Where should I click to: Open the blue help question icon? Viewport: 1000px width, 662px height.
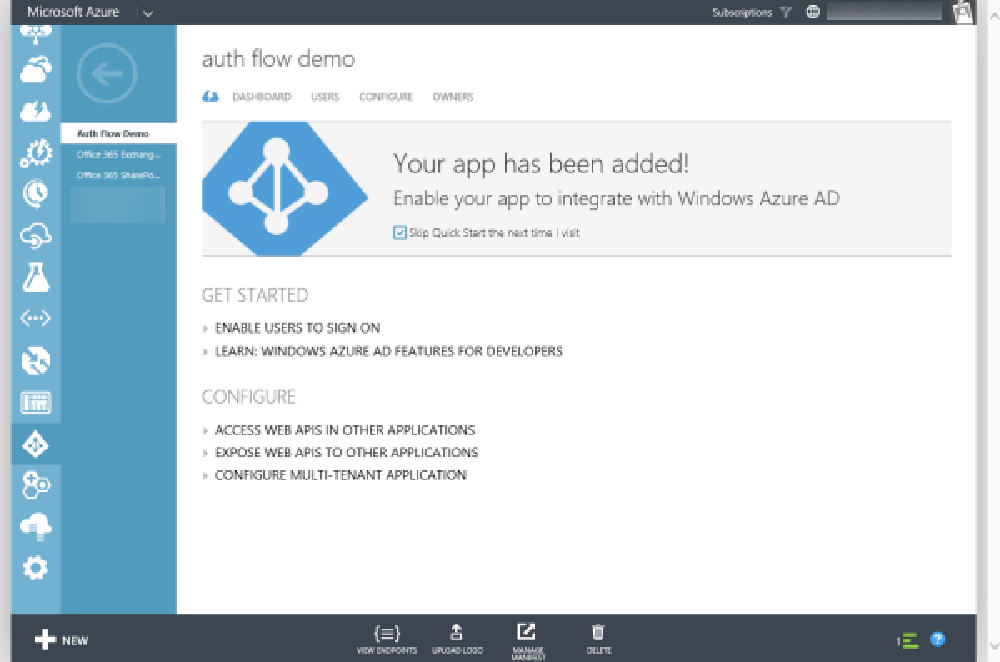click(x=938, y=639)
